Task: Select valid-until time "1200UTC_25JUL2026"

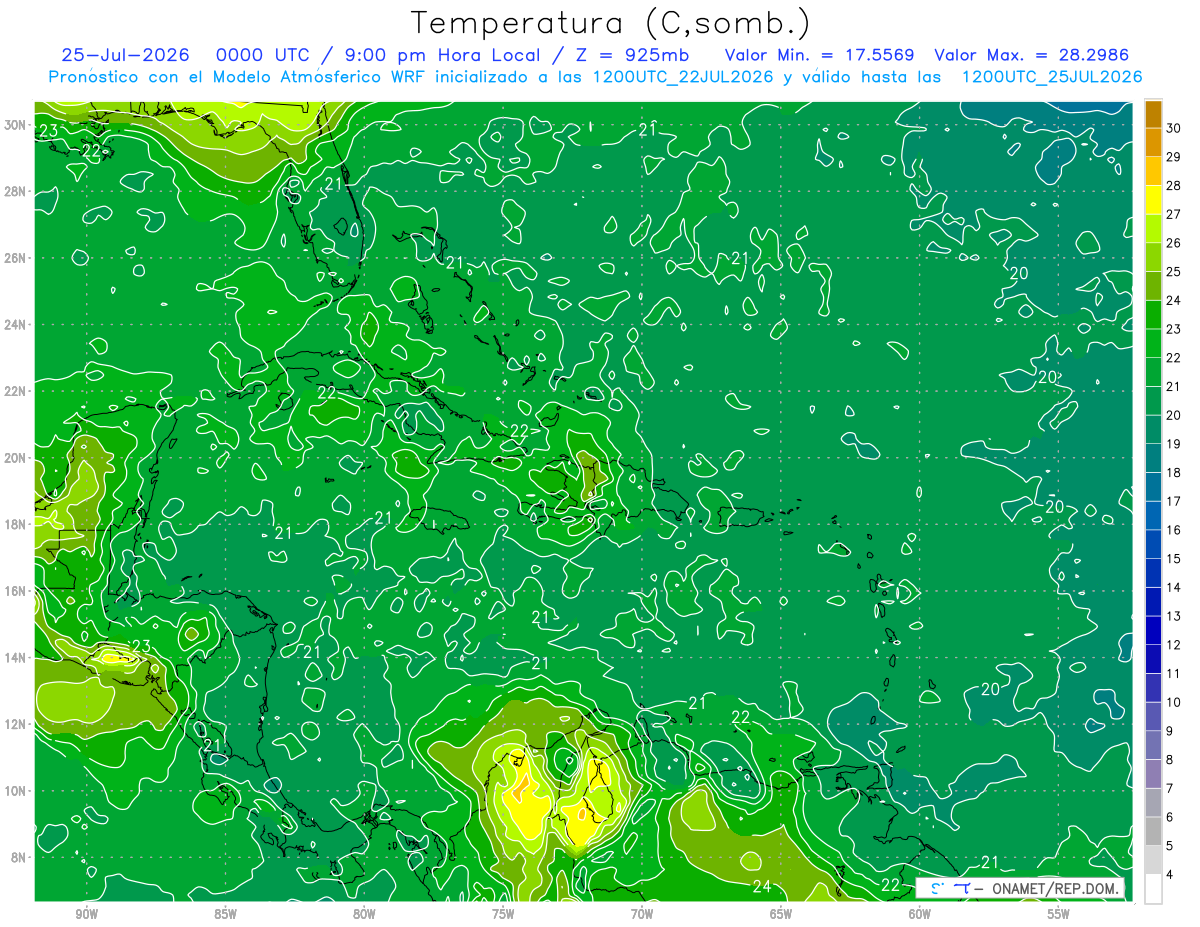Action: (1051, 77)
